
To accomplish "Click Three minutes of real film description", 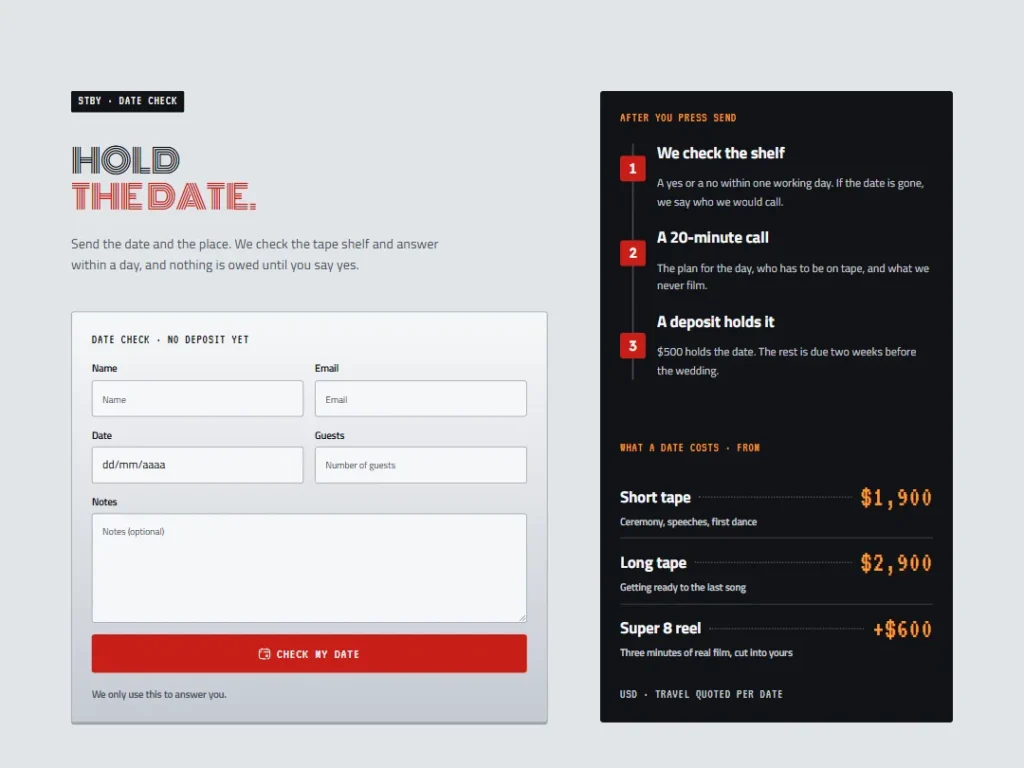I will click(706, 652).
